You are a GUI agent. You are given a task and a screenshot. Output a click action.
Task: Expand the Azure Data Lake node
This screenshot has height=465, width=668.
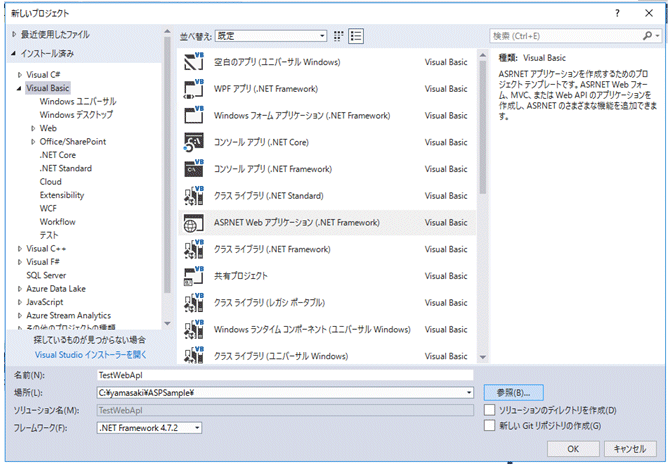pyautogui.click(x=20, y=289)
